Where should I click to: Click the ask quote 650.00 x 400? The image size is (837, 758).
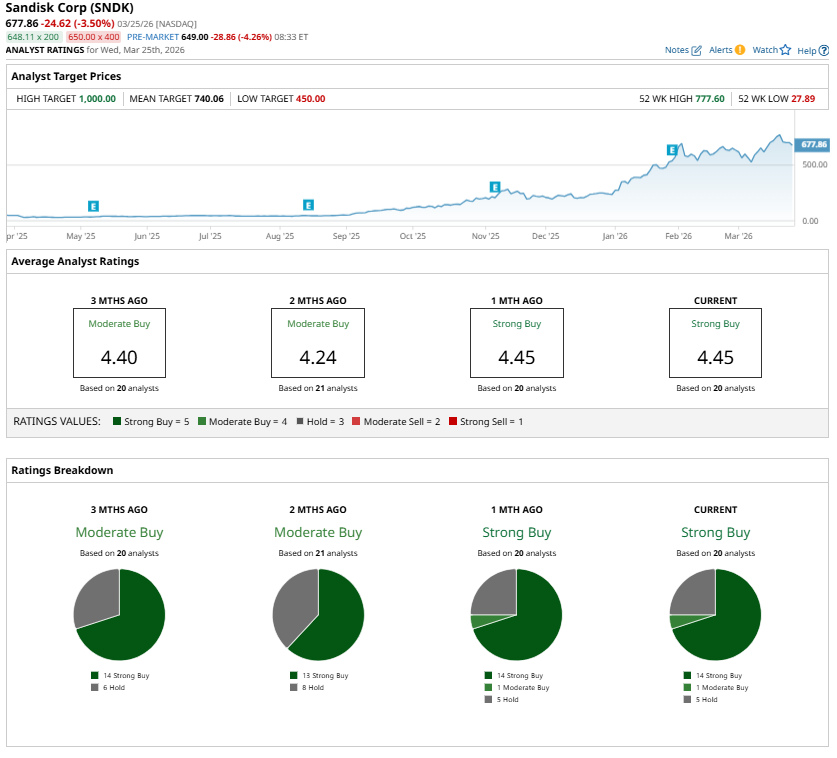pos(93,37)
